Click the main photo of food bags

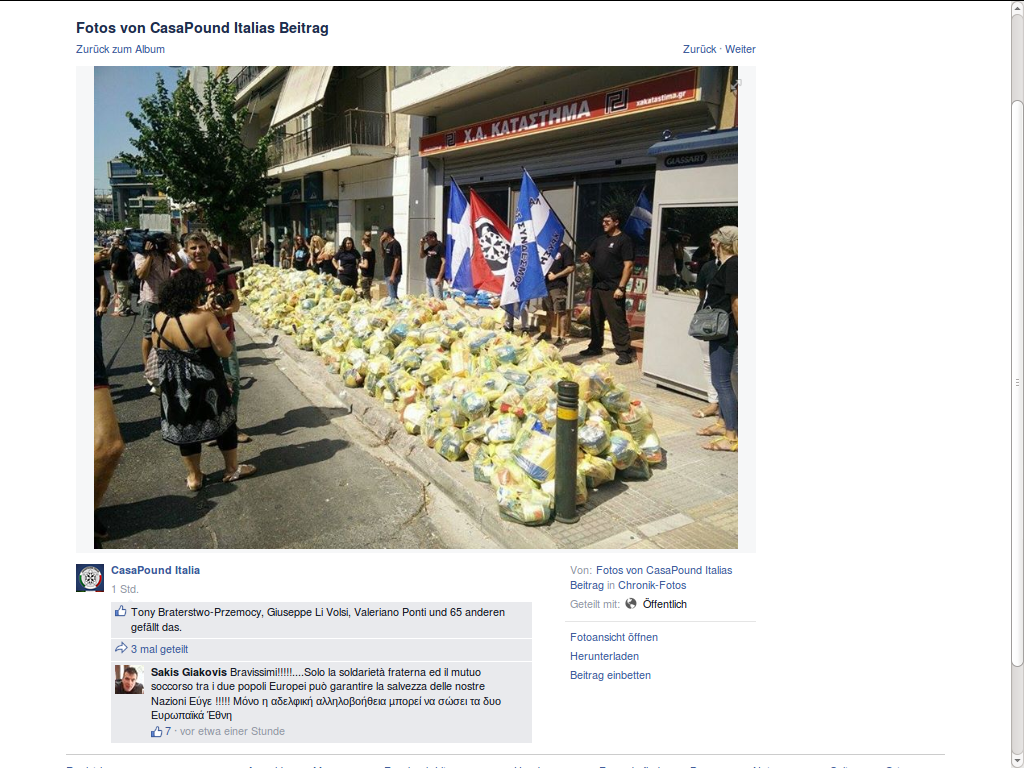point(416,308)
